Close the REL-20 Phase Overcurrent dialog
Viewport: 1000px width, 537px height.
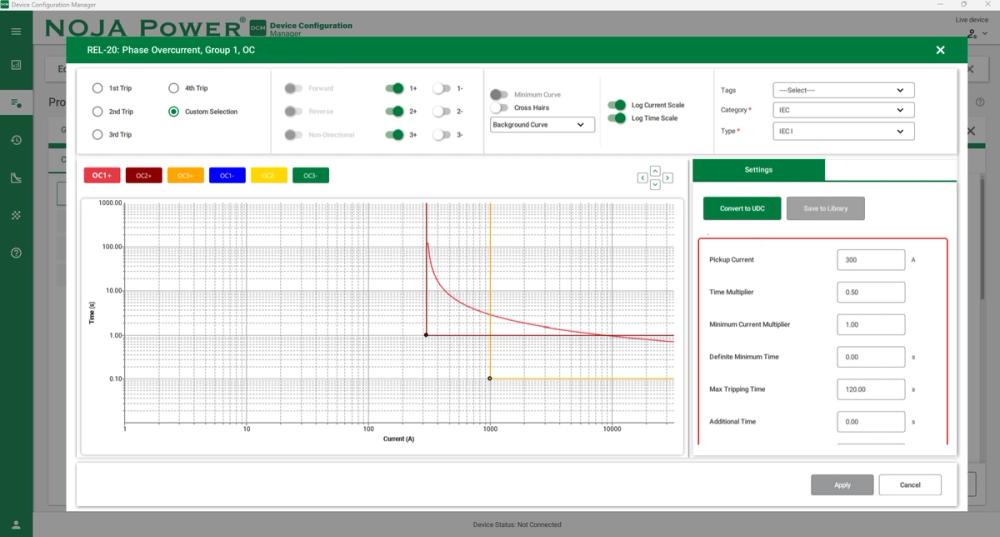[940, 50]
